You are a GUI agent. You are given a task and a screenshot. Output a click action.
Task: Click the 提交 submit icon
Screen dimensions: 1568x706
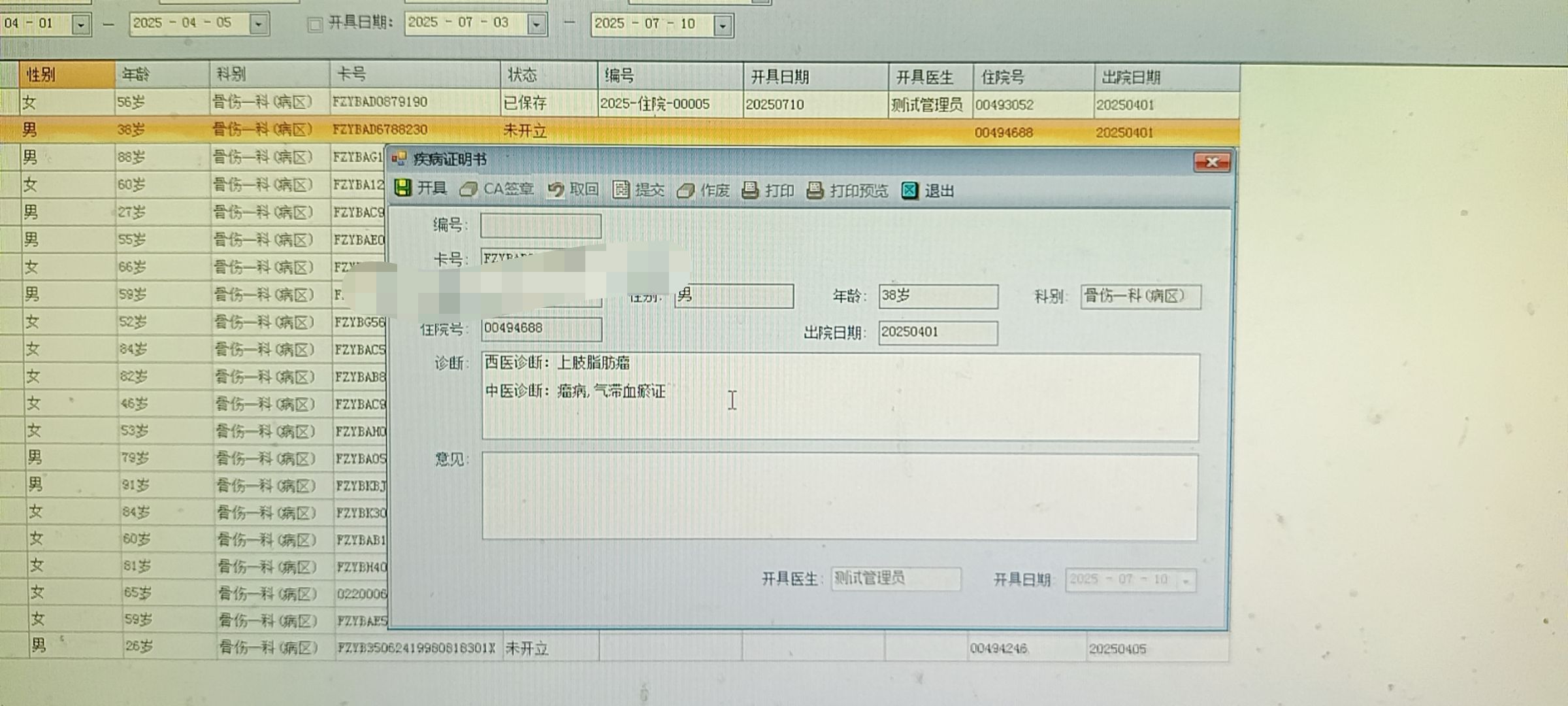click(x=621, y=190)
